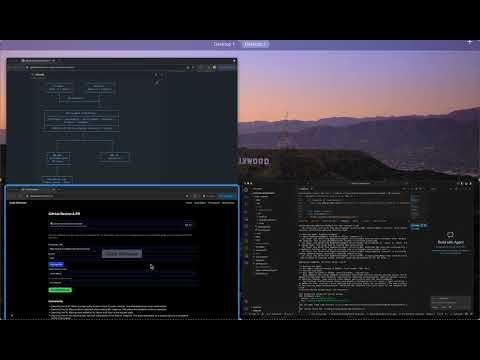
Task: Click the Build with Agent chat icon in the editor
Action: click(x=450, y=235)
